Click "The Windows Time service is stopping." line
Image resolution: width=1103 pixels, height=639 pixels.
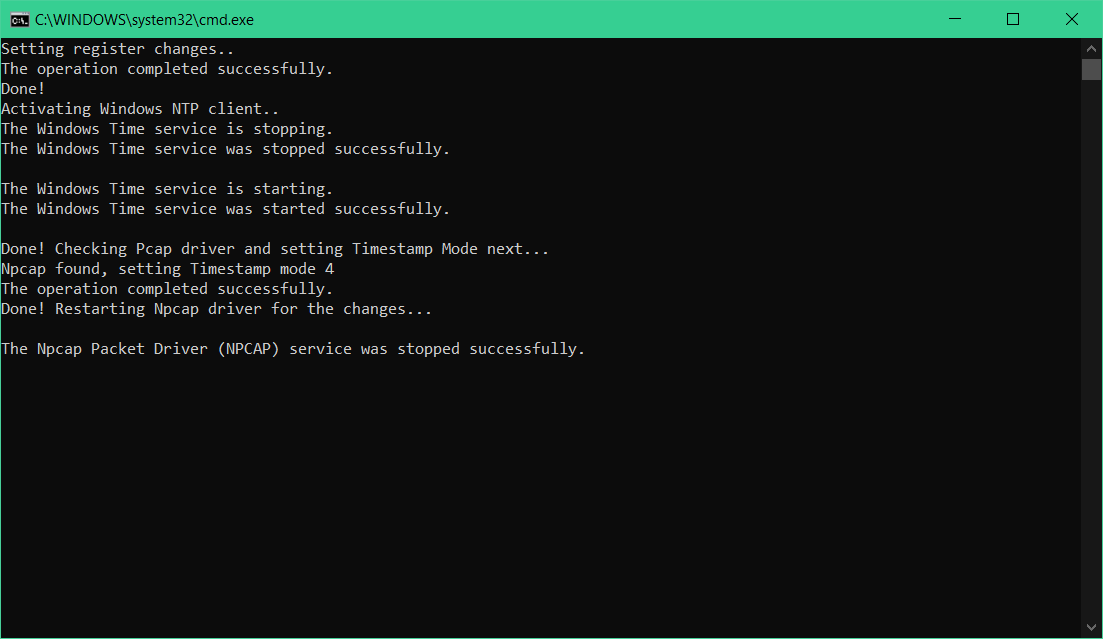click(167, 129)
